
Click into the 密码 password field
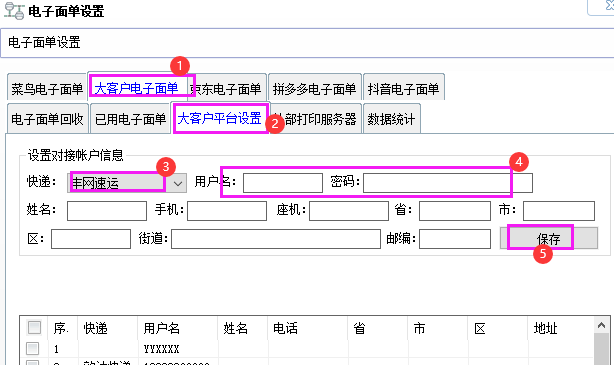[x=448, y=183]
